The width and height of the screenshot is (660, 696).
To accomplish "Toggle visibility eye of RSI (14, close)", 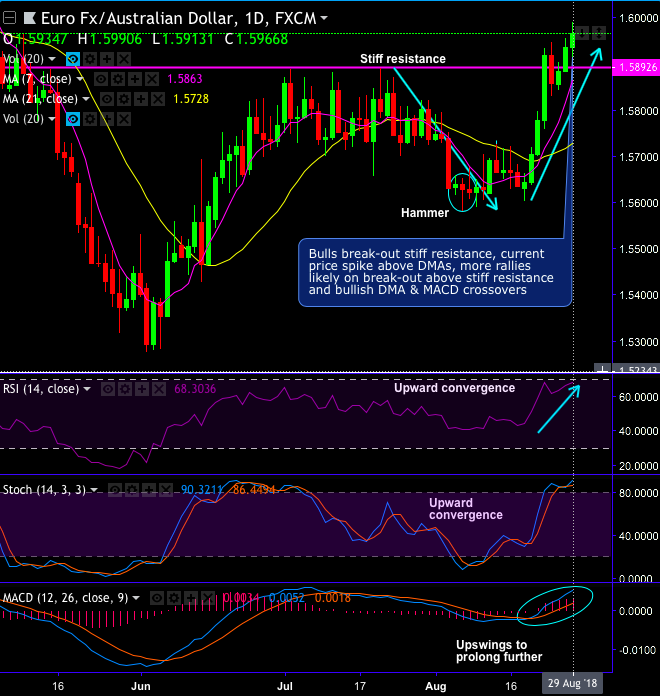I will point(108,389).
